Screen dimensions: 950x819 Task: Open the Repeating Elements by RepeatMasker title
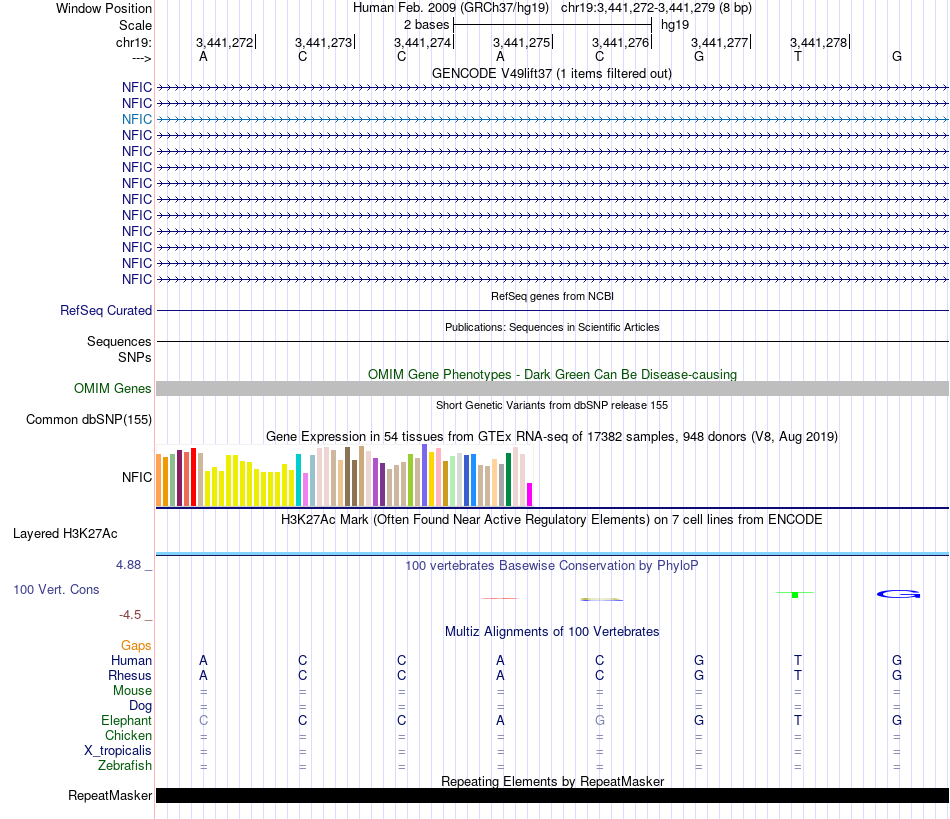[552, 781]
